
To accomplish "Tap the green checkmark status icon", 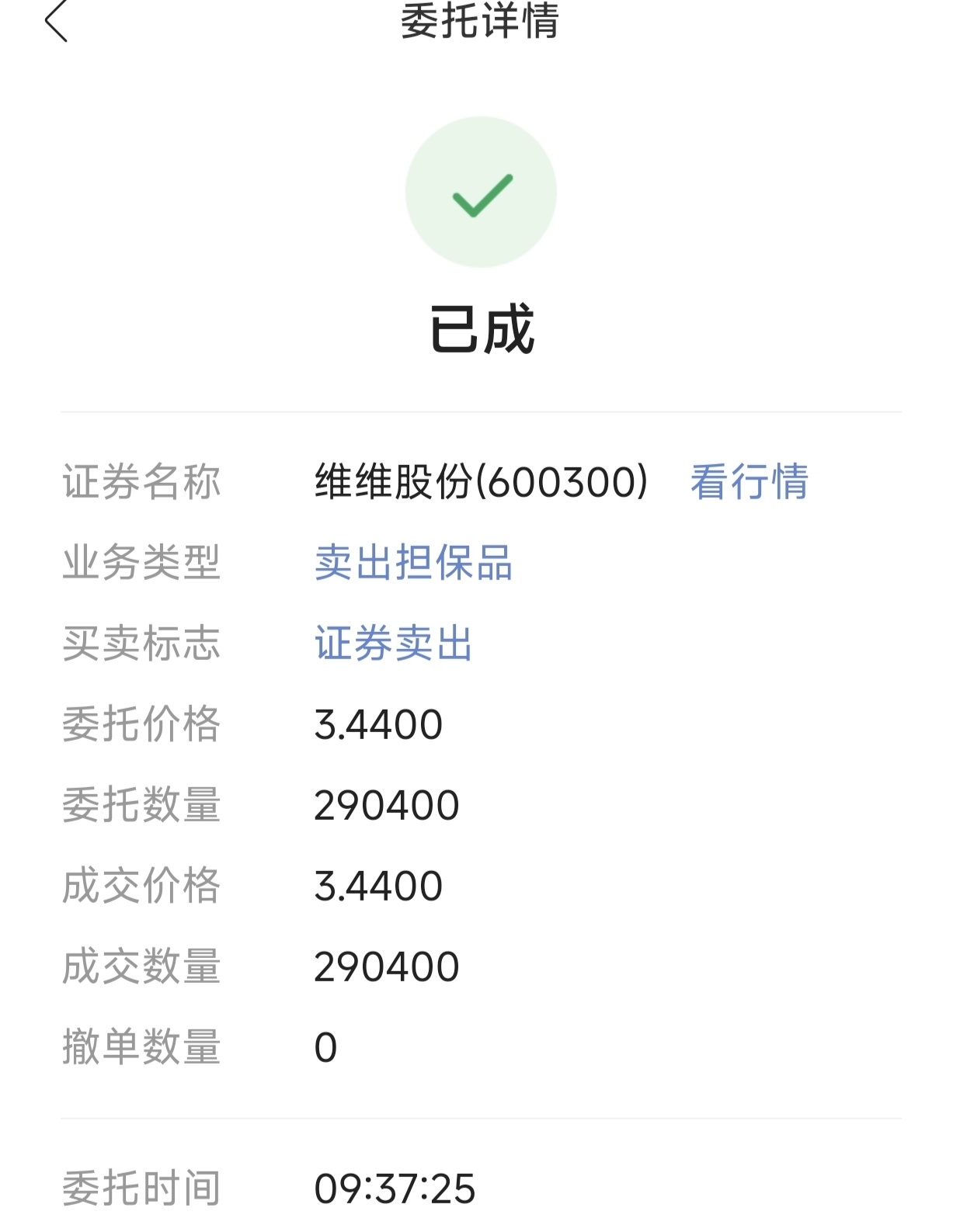I will [481, 192].
